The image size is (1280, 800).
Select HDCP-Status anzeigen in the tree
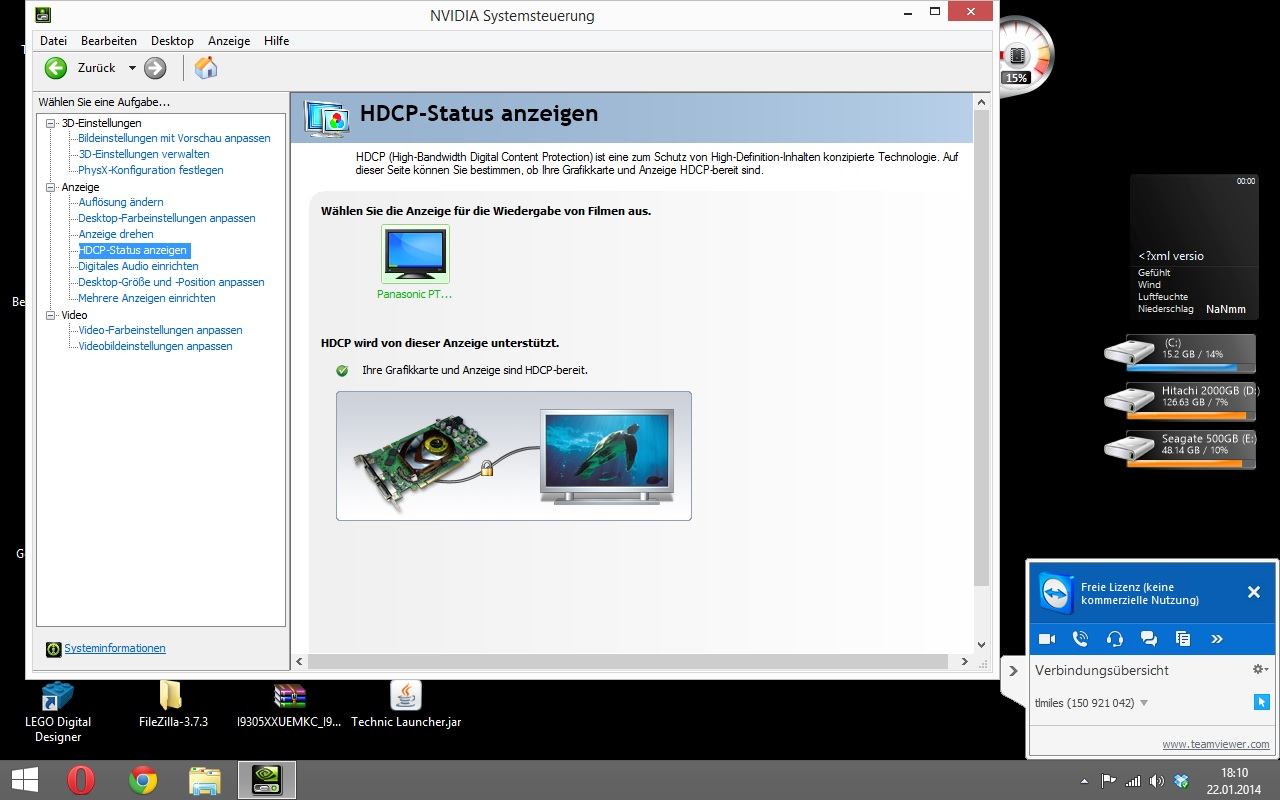[x=133, y=250]
